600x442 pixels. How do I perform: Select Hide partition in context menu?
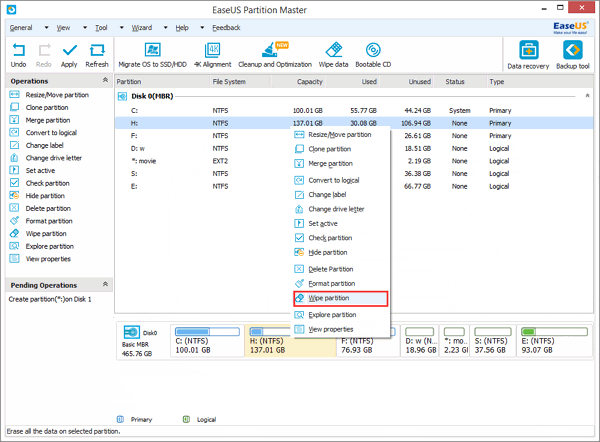click(x=341, y=252)
